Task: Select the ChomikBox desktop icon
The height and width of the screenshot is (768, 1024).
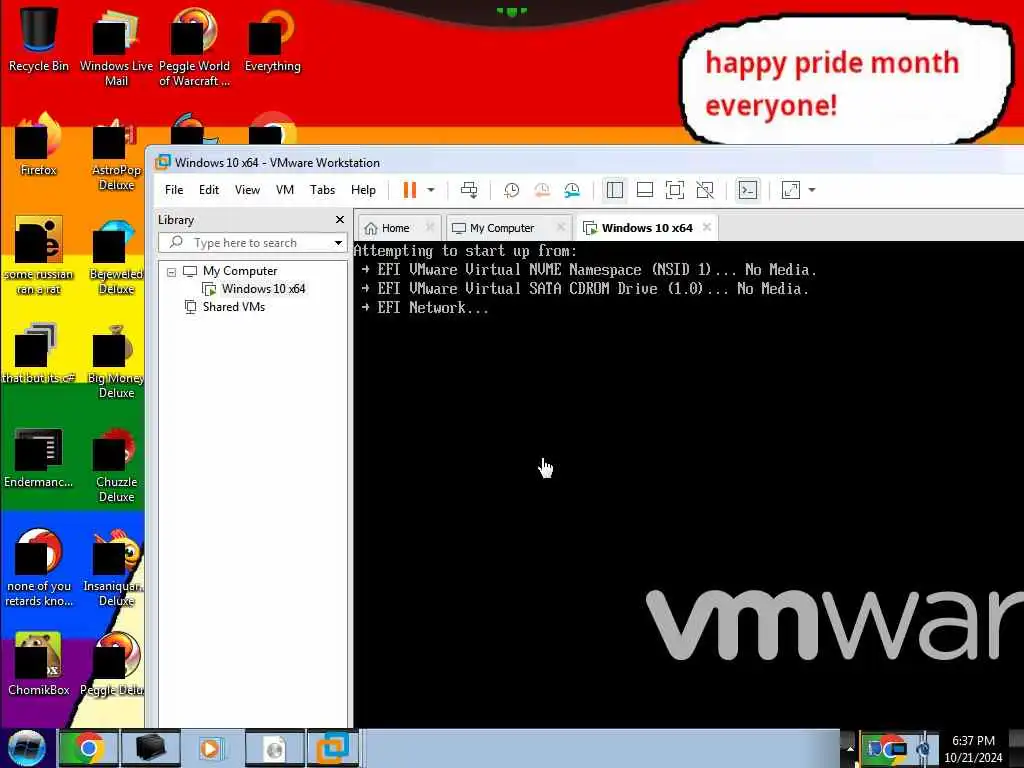Action: tap(38, 664)
